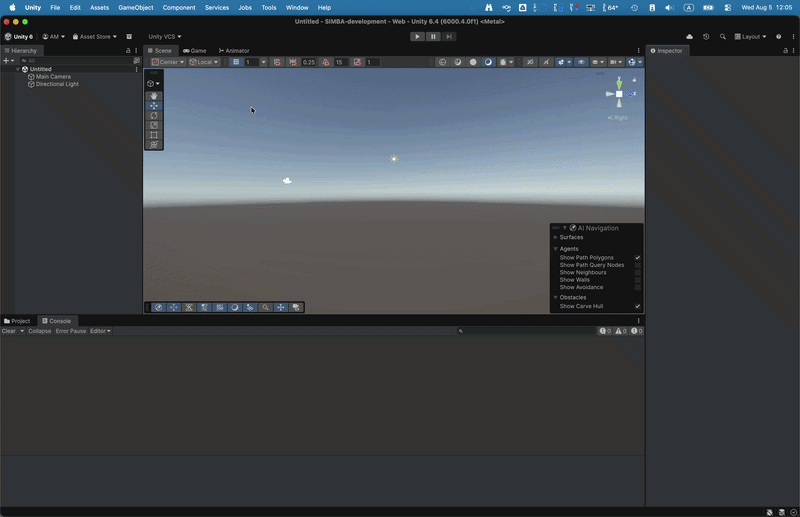This screenshot has height=517, width=800.
Task: Open the AM account dropdown
Action: pyautogui.click(x=53, y=37)
